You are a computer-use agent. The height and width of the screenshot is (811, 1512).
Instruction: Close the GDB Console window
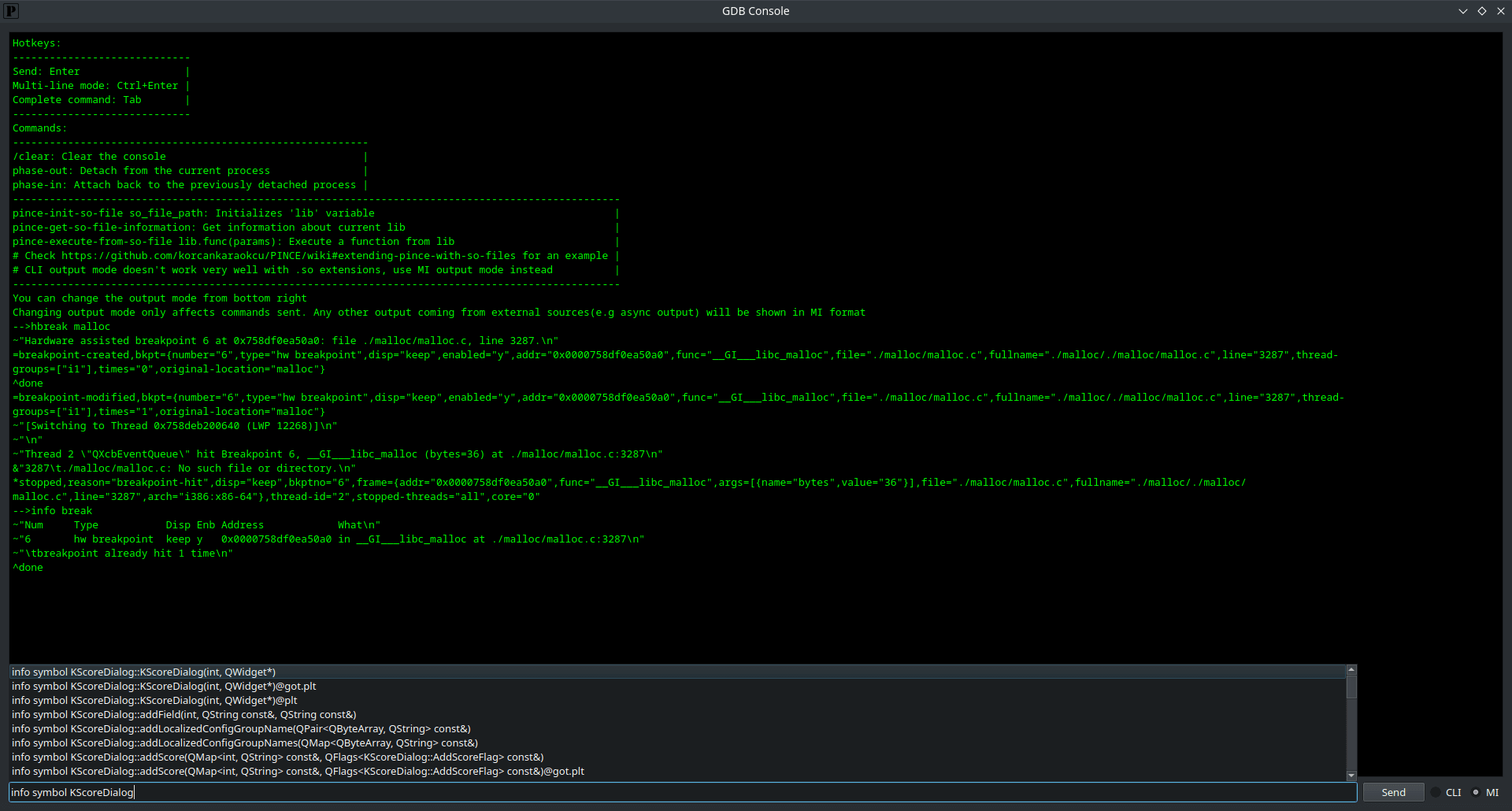(x=1500, y=11)
